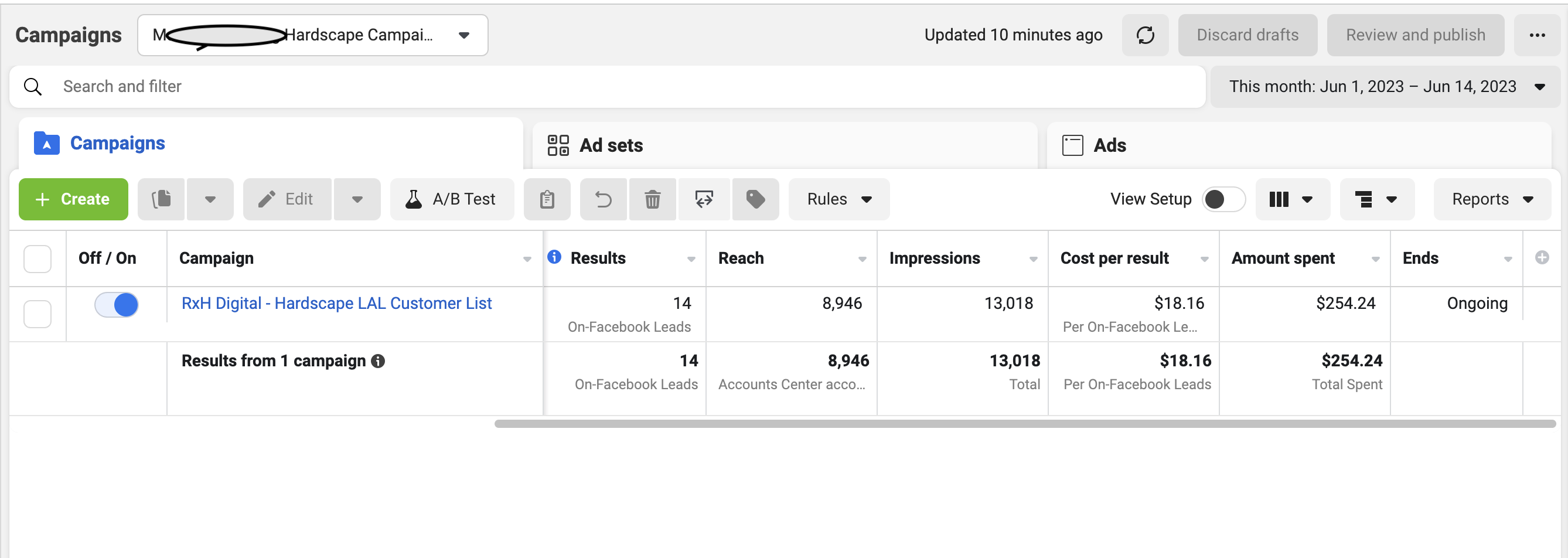Viewport: 1568px width, 558px height.
Task: Click the duplicate campaign icon
Action: pos(161,199)
